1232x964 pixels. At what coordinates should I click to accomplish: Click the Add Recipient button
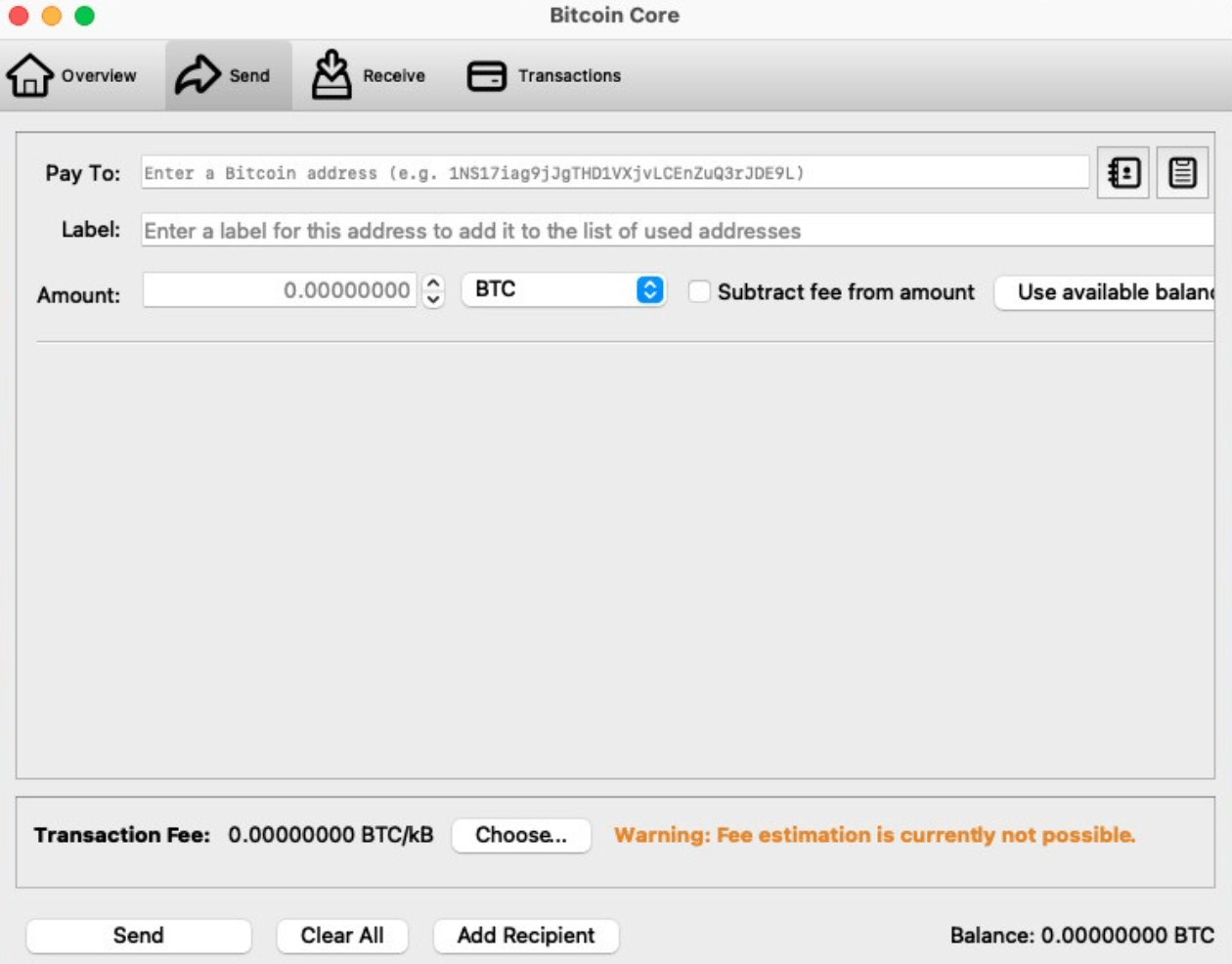click(x=526, y=936)
